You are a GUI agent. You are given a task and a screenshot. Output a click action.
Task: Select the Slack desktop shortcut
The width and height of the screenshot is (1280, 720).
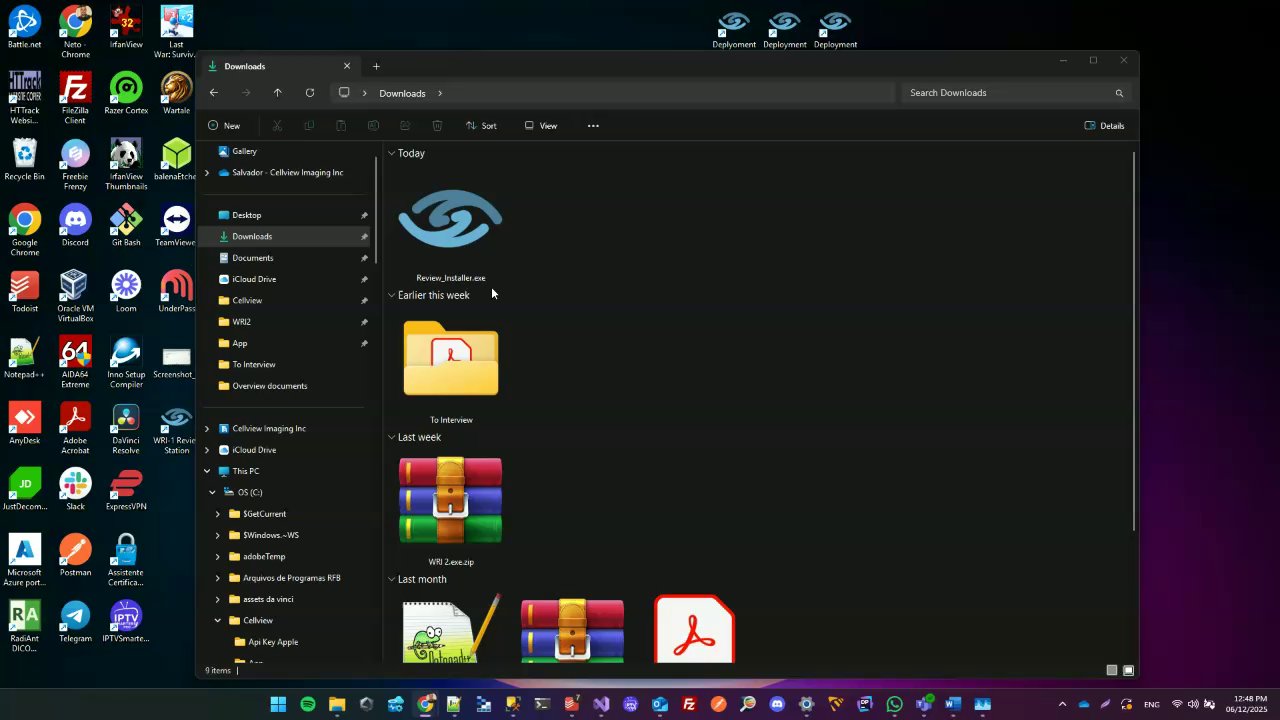pos(75,490)
